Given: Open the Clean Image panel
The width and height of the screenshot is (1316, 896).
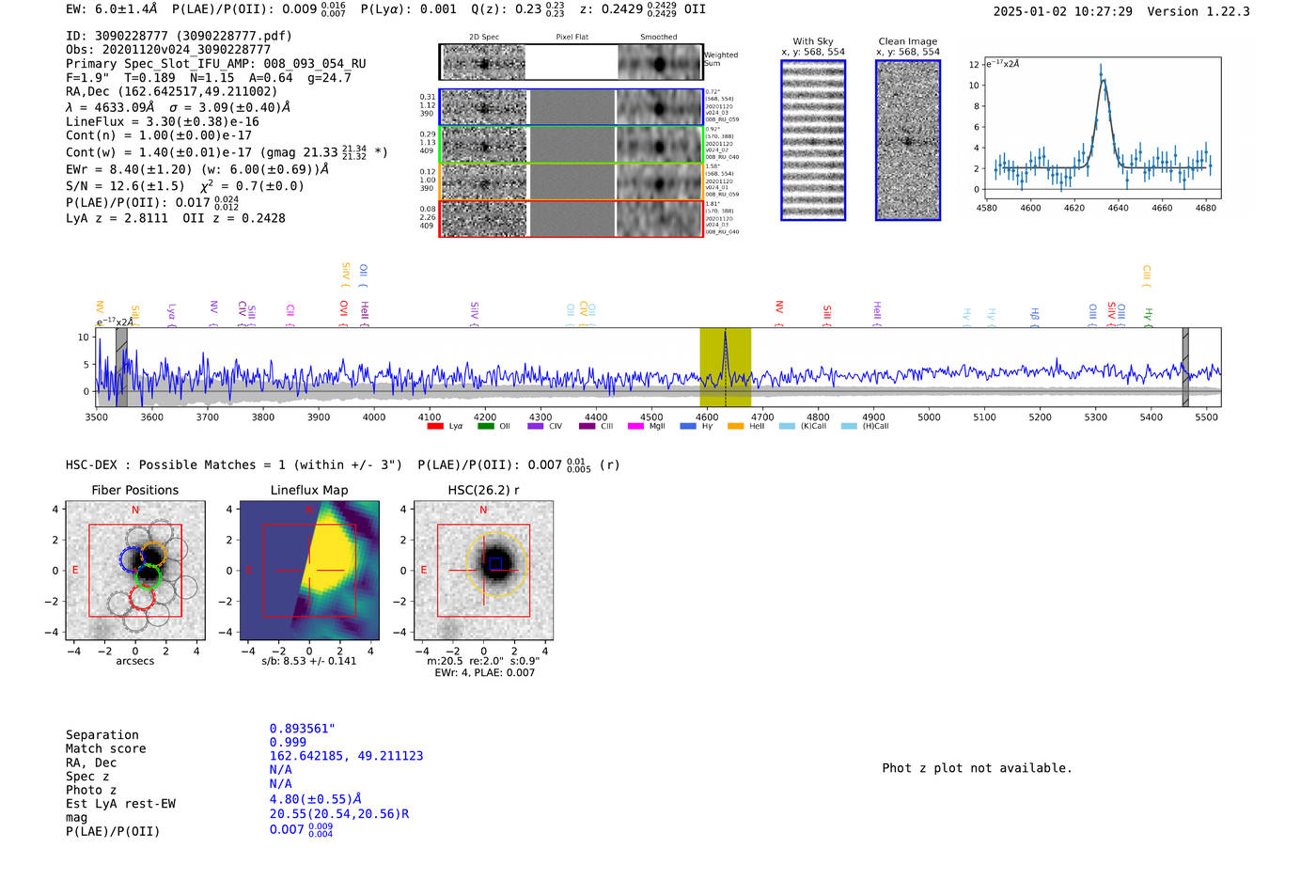Looking at the screenshot, I should coord(907,140).
